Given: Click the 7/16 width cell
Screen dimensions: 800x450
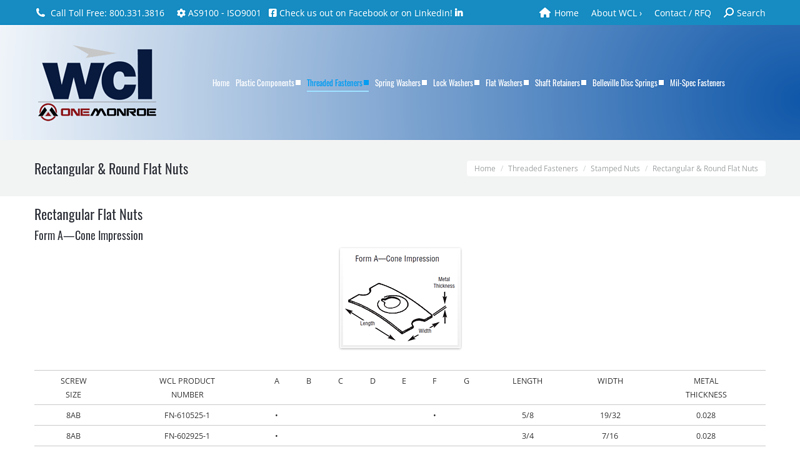Looking at the screenshot, I should click(610, 436).
